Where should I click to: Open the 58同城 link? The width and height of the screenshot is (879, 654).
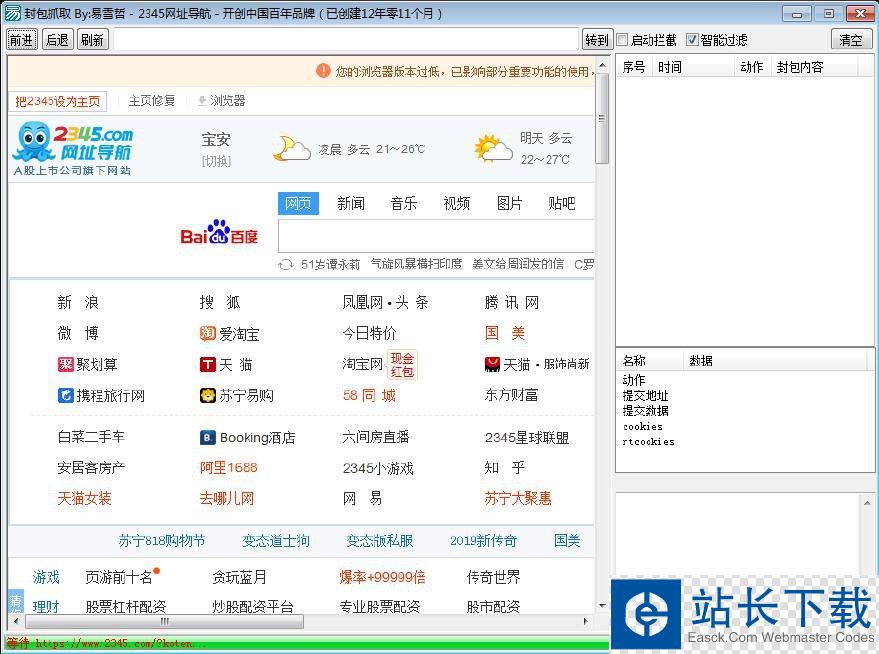point(369,396)
